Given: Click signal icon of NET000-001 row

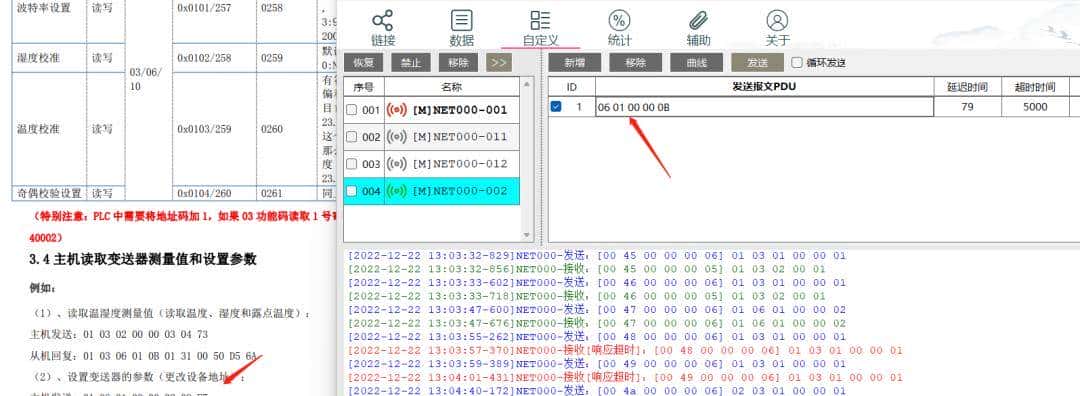Looking at the screenshot, I should coord(397,110).
